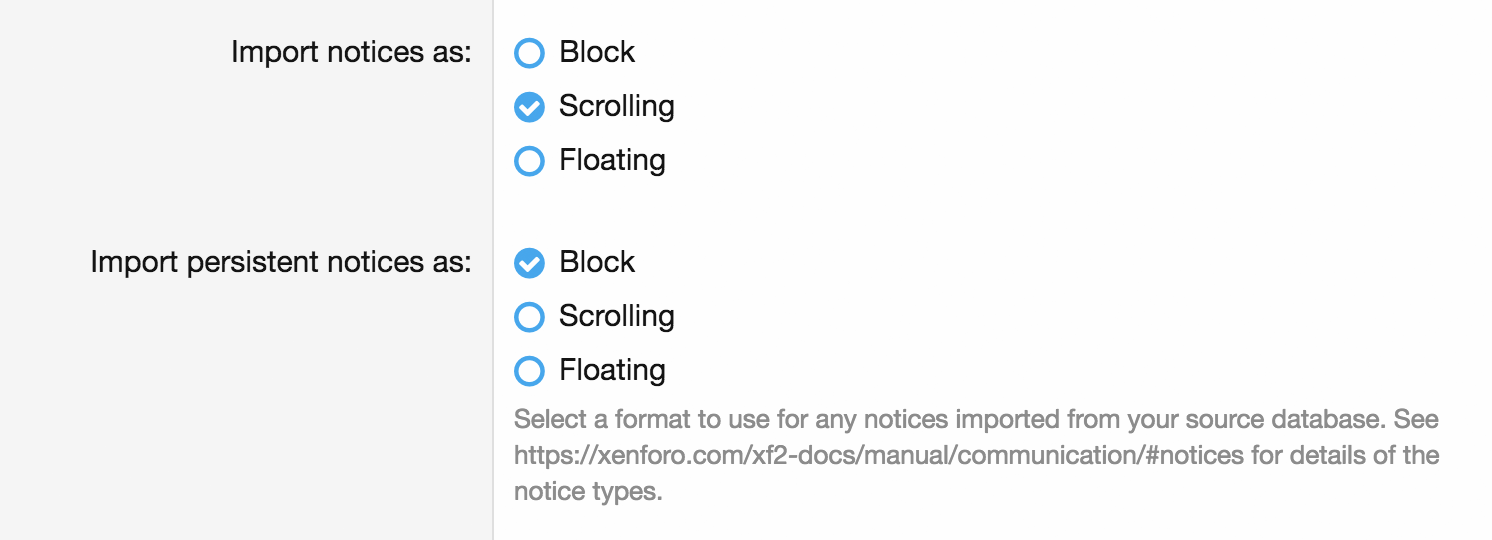
Task: Choose Floating radio for Import notices
Action: coord(529,161)
